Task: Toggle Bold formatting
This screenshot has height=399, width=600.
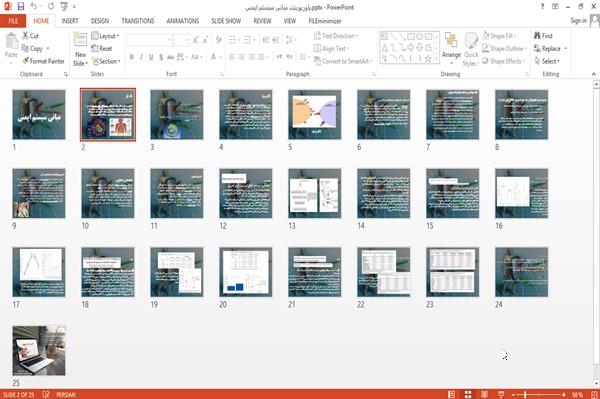Action: (x=132, y=57)
